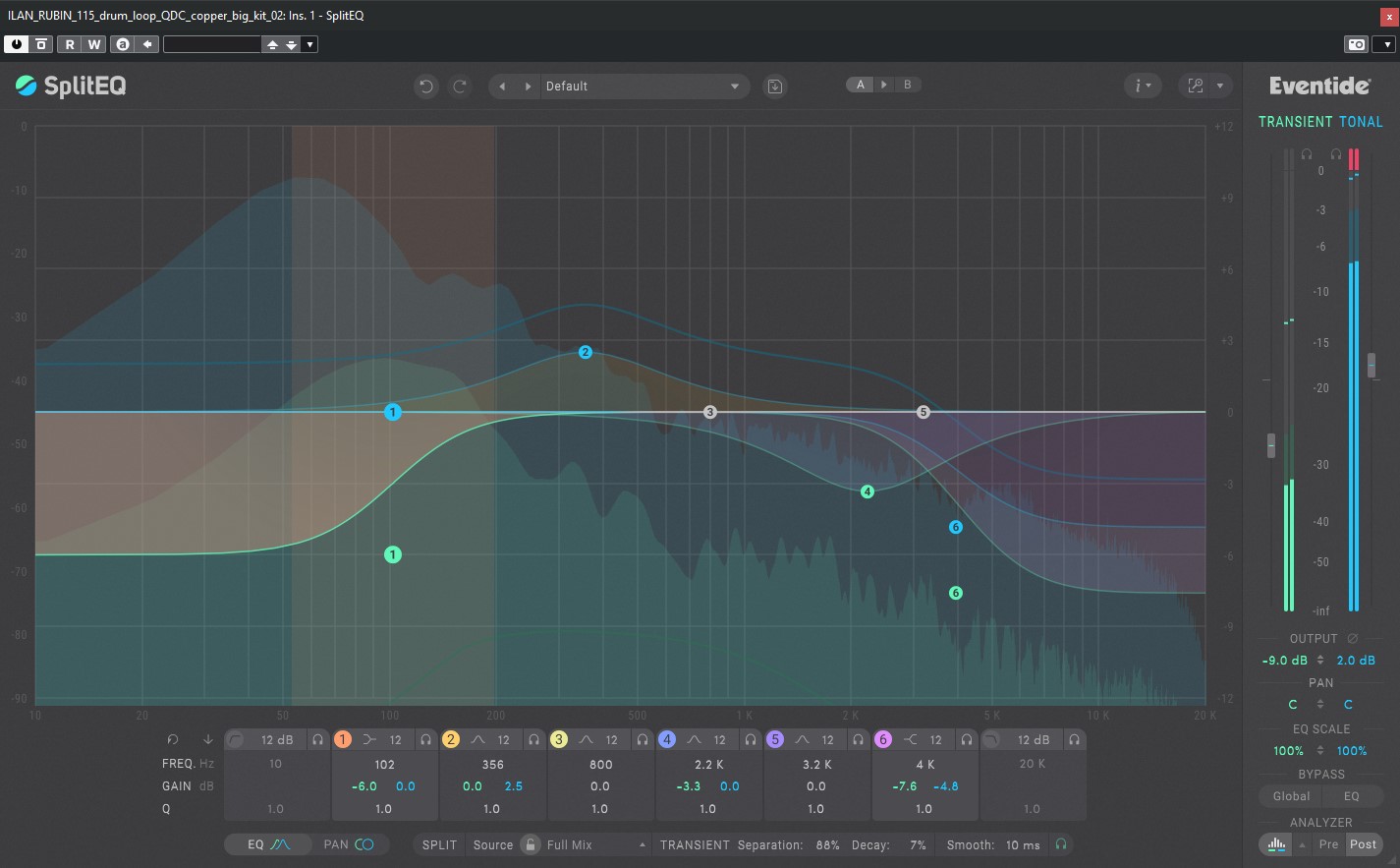Image resolution: width=1400 pixels, height=868 pixels.
Task: Solo band 1 with its headphone icon
Action: (x=425, y=739)
